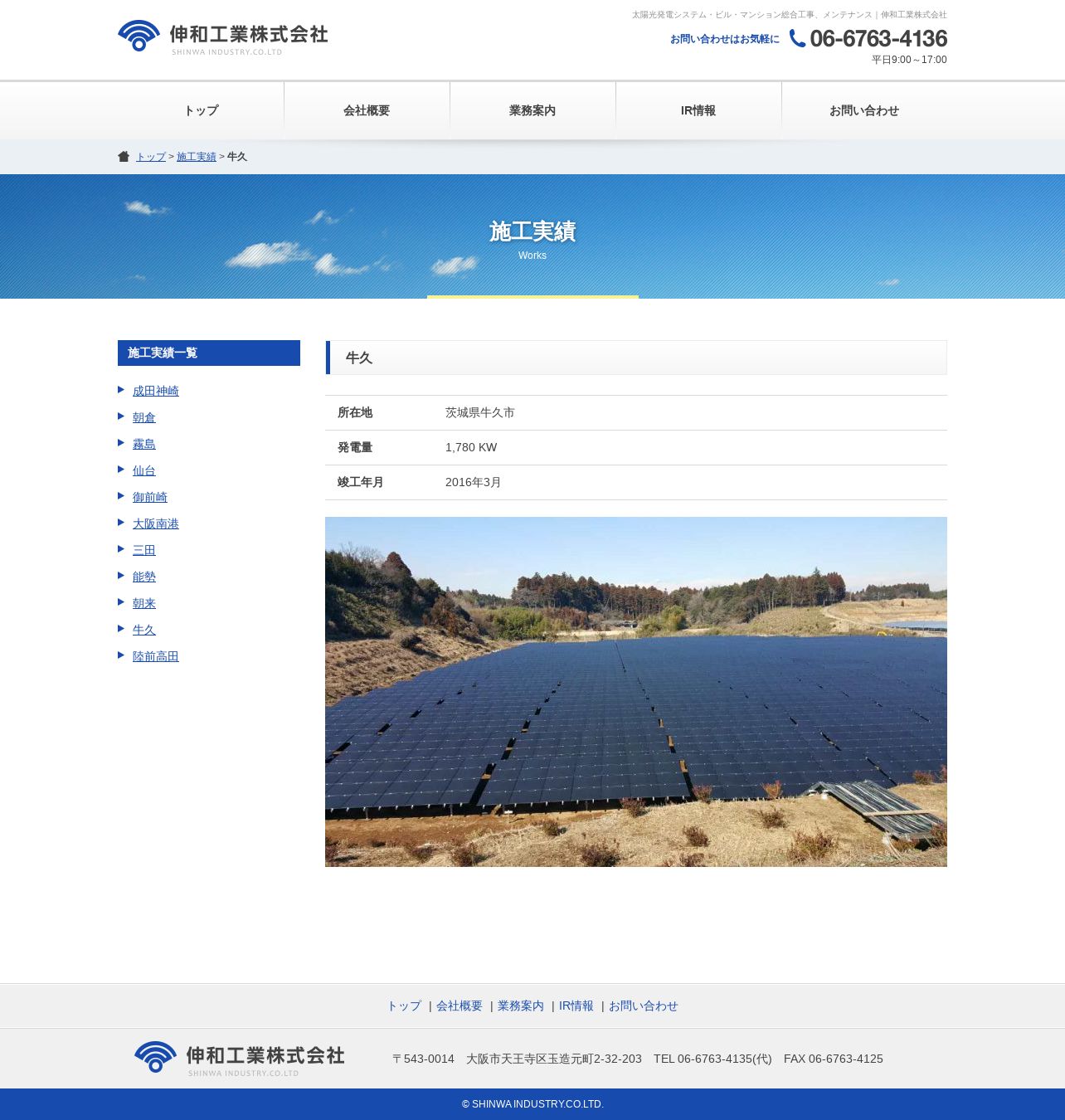Open the お問い合わせ navigation menu item
The height and width of the screenshot is (1120, 1065).
[x=864, y=110]
